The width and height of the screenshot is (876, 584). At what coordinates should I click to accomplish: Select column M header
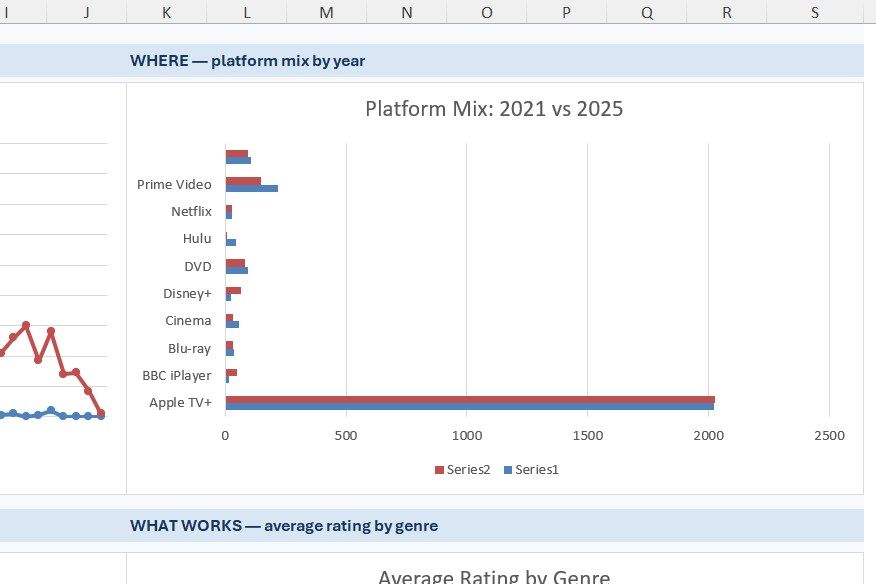point(326,12)
